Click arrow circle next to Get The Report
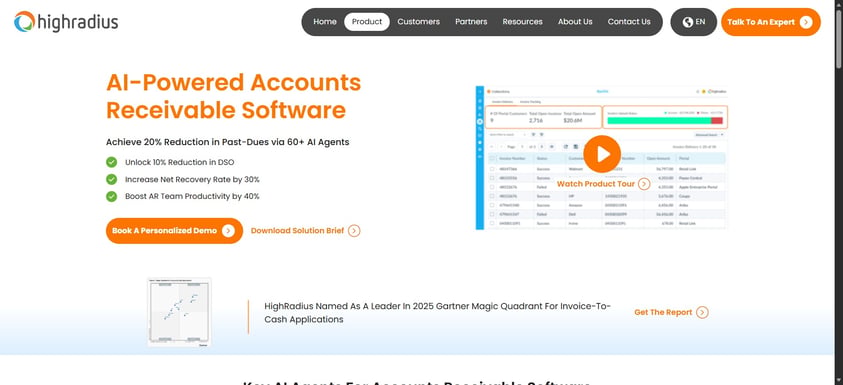843x385 pixels. pyautogui.click(x=702, y=312)
